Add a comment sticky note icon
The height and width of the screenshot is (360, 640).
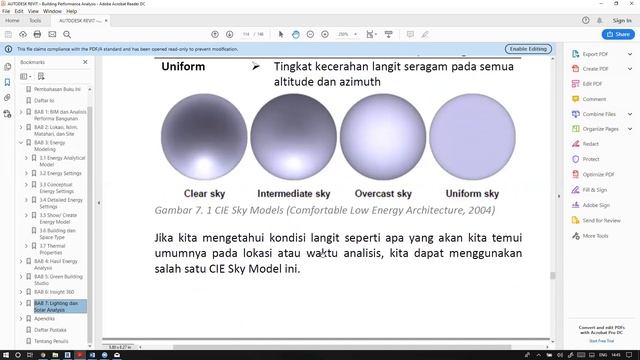point(410,35)
